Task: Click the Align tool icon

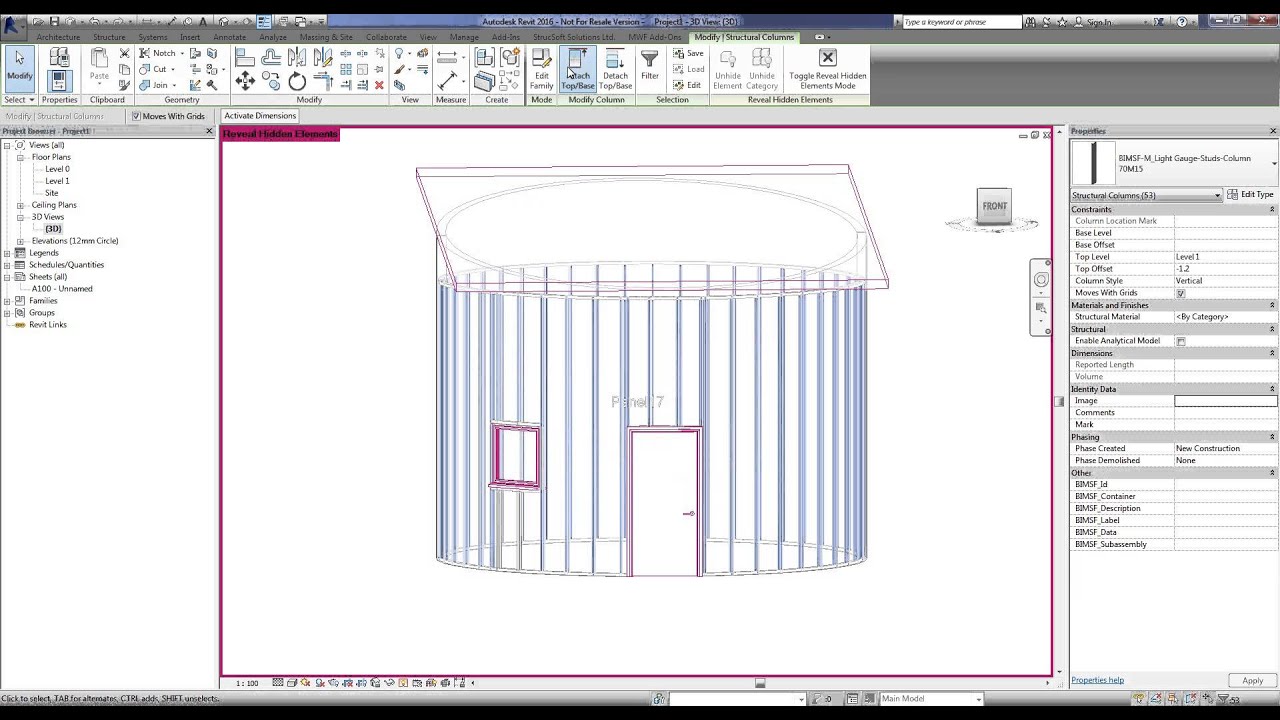Action: point(245,58)
